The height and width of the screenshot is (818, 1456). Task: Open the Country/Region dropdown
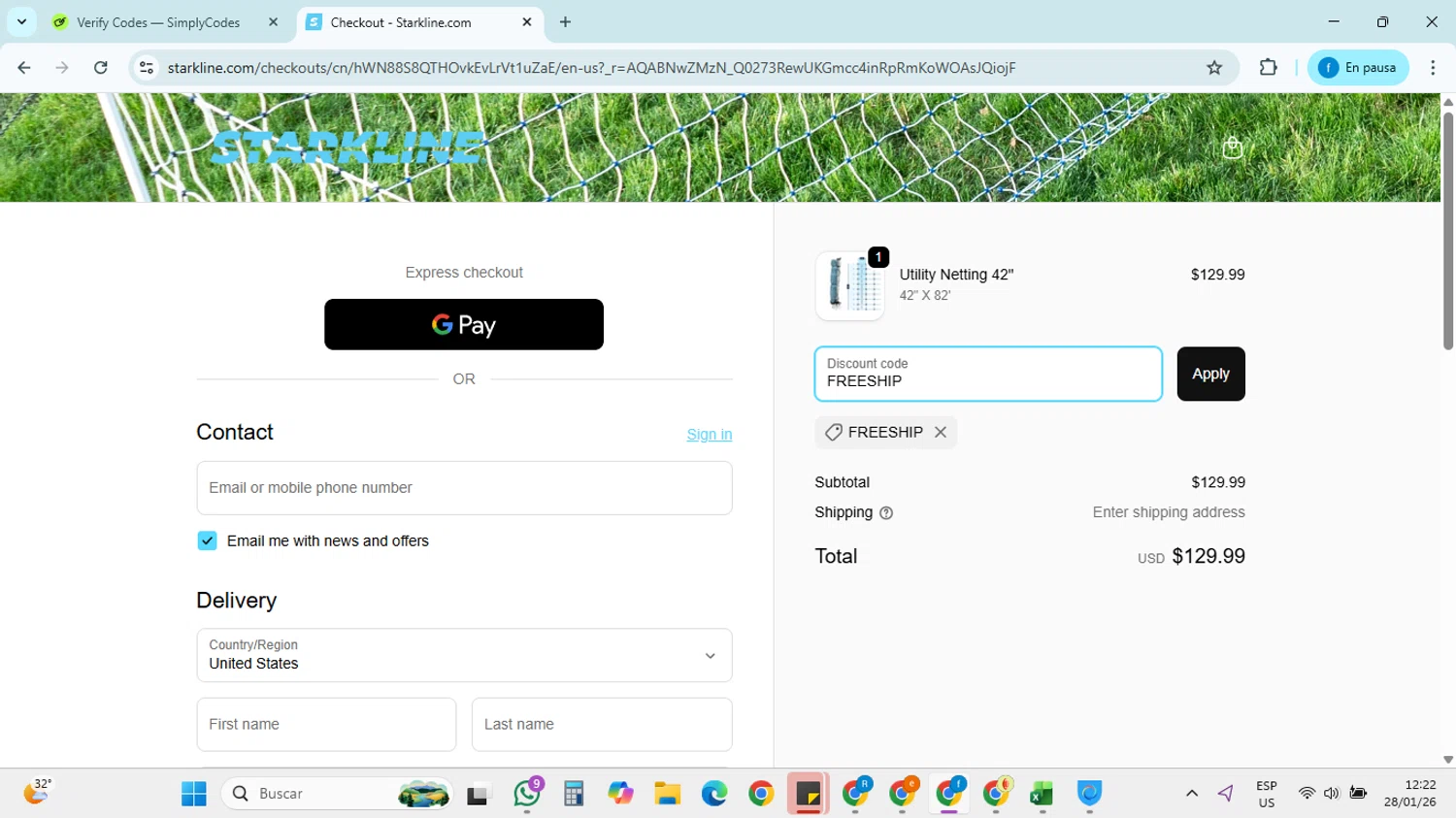(464, 655)
